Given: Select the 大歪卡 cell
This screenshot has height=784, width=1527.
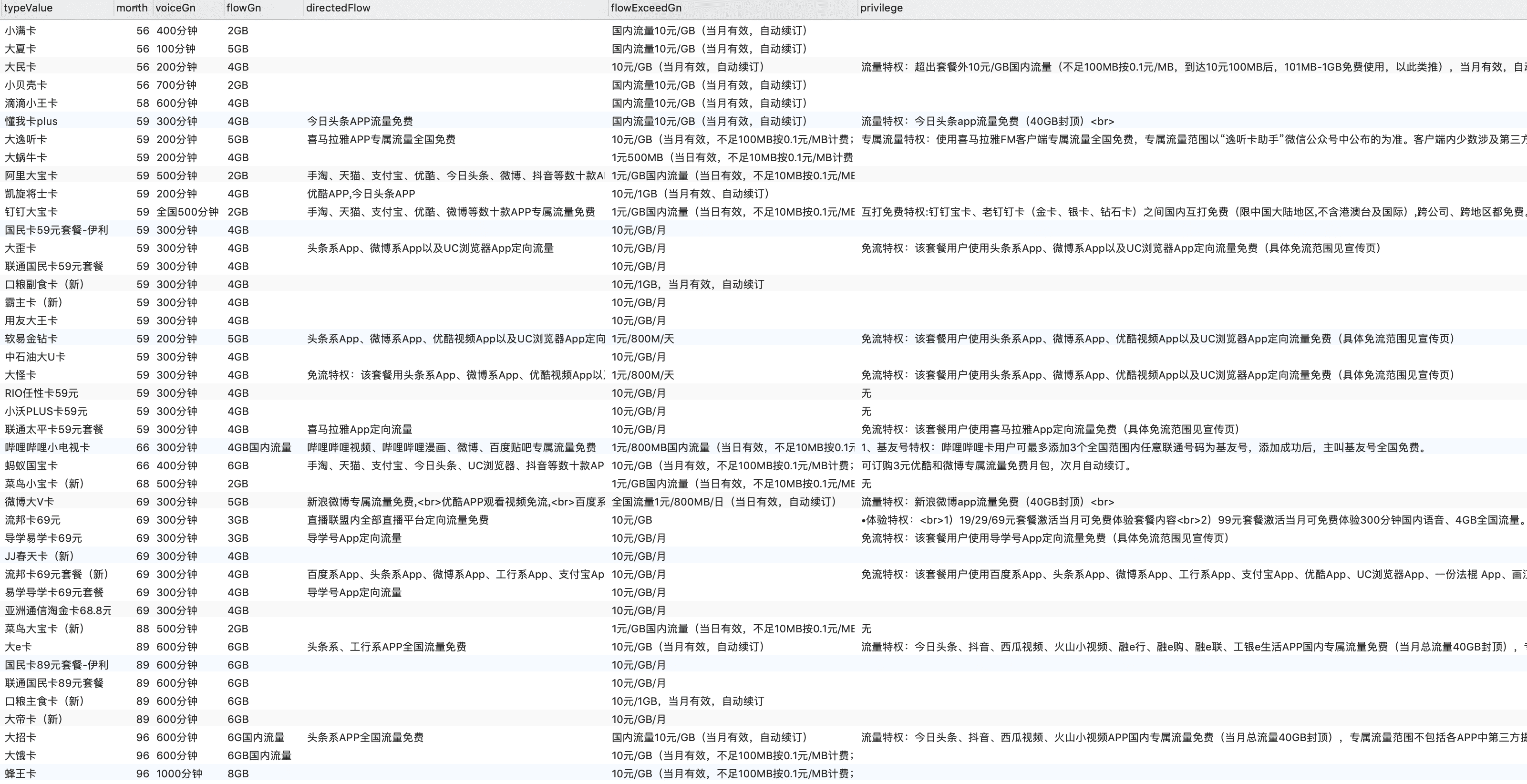Looking at the screenshot, I should tap(20, 248).
